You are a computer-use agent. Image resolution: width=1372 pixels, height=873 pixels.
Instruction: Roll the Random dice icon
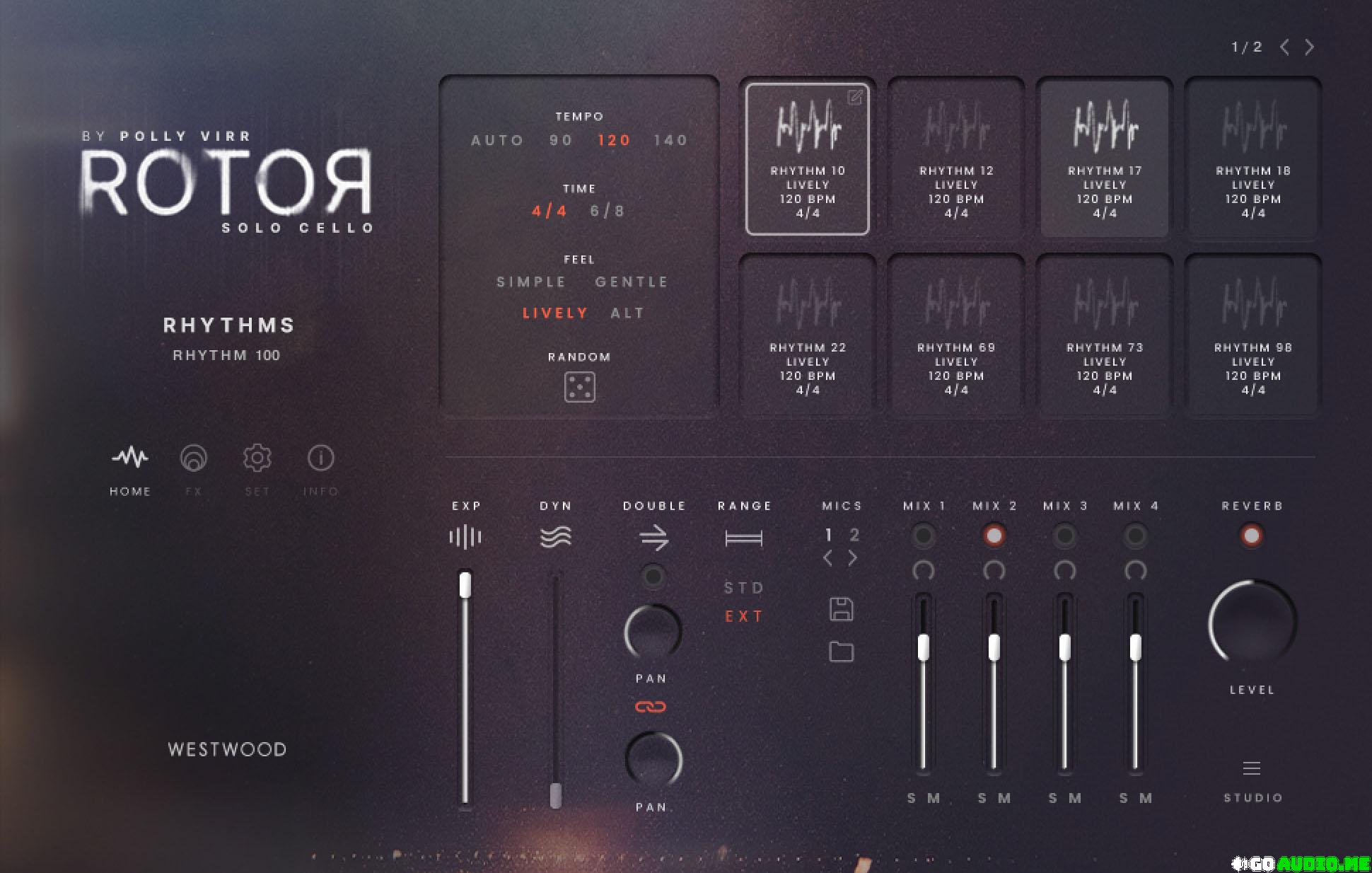[579, 387]
